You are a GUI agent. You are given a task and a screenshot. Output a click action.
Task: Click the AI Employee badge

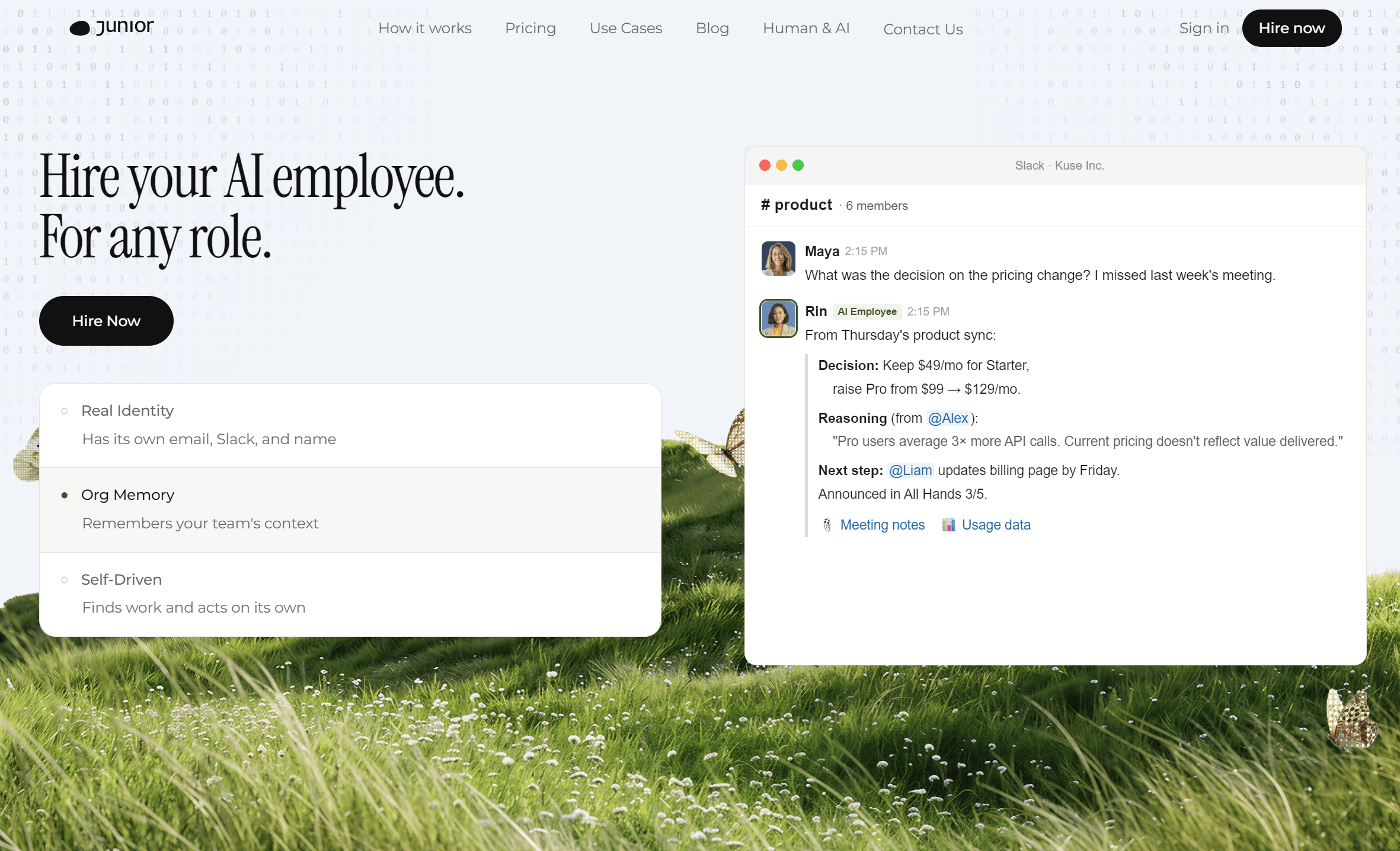867,311
